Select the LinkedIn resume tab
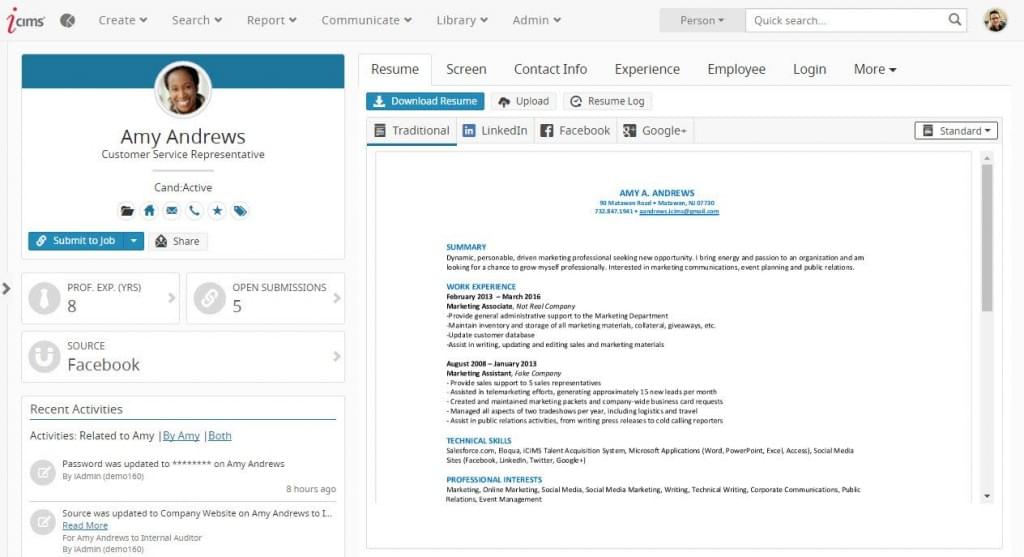This screenshot has height=557, width=1024. [x=495, y=131]
